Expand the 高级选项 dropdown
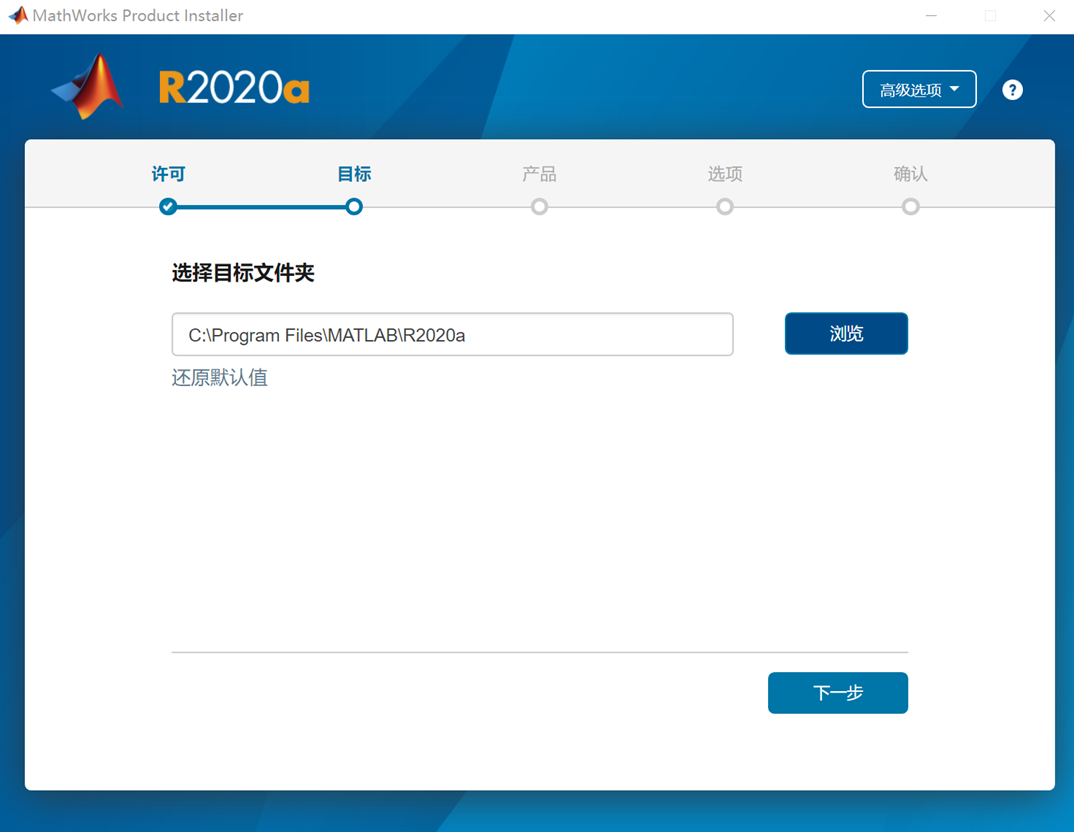 919,89
